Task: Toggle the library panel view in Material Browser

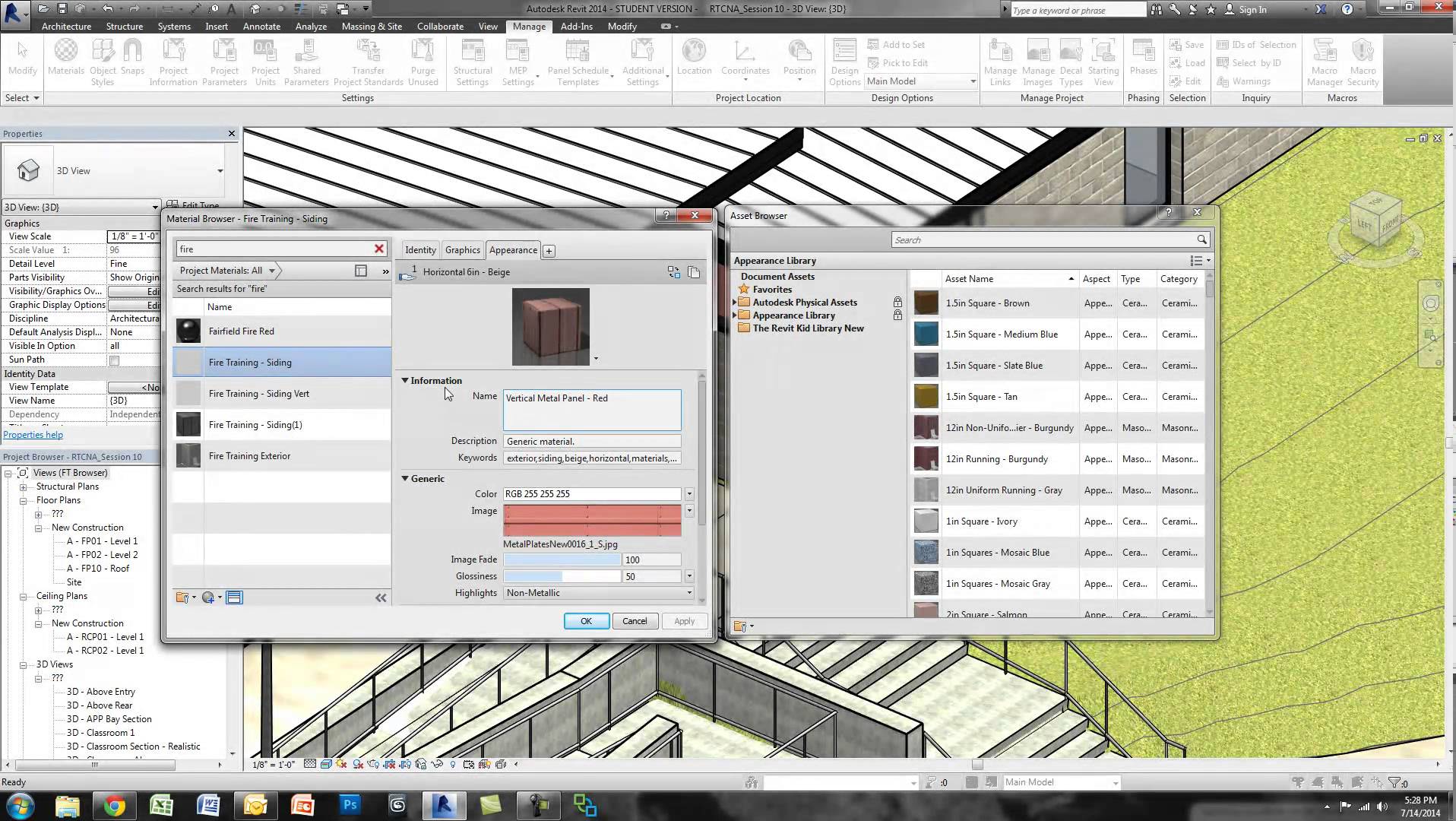Action: [361, 271]
